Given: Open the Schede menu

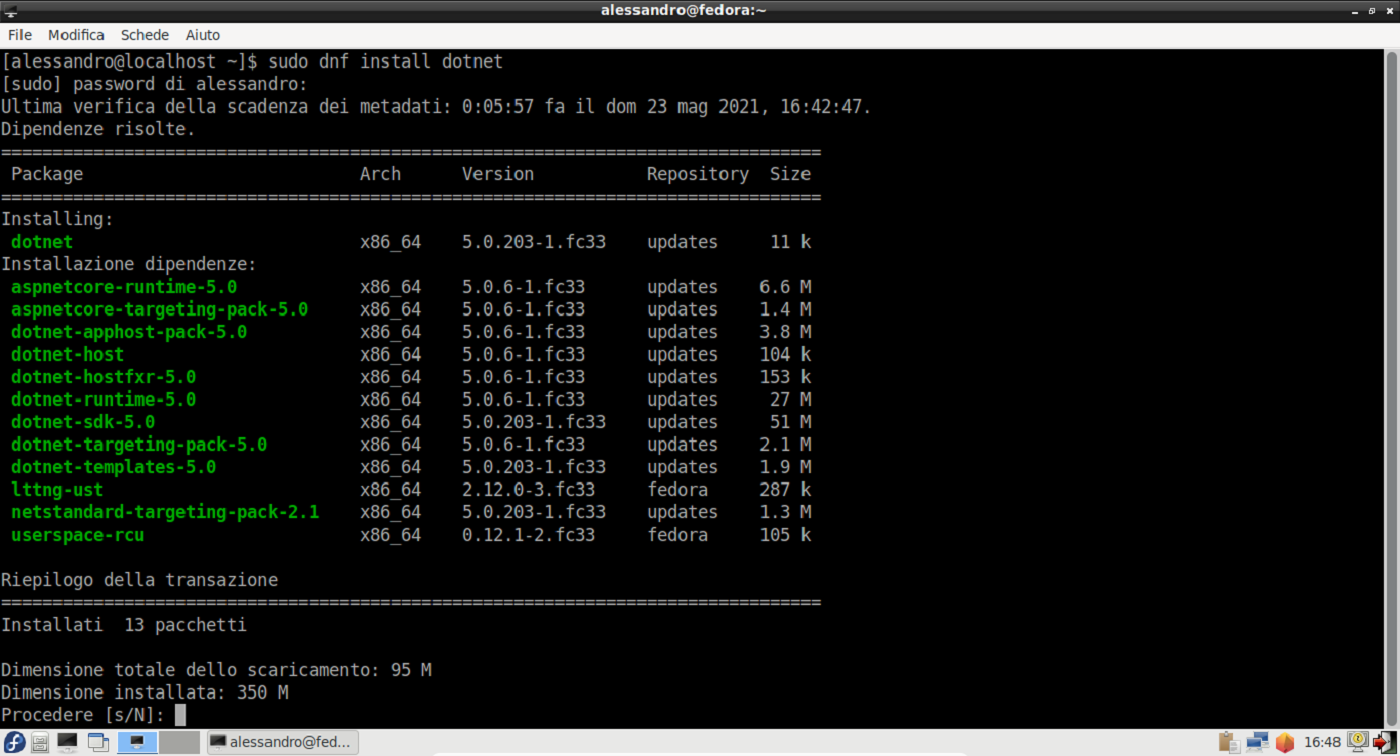Looking at the screenshot, I should point(145,35).
